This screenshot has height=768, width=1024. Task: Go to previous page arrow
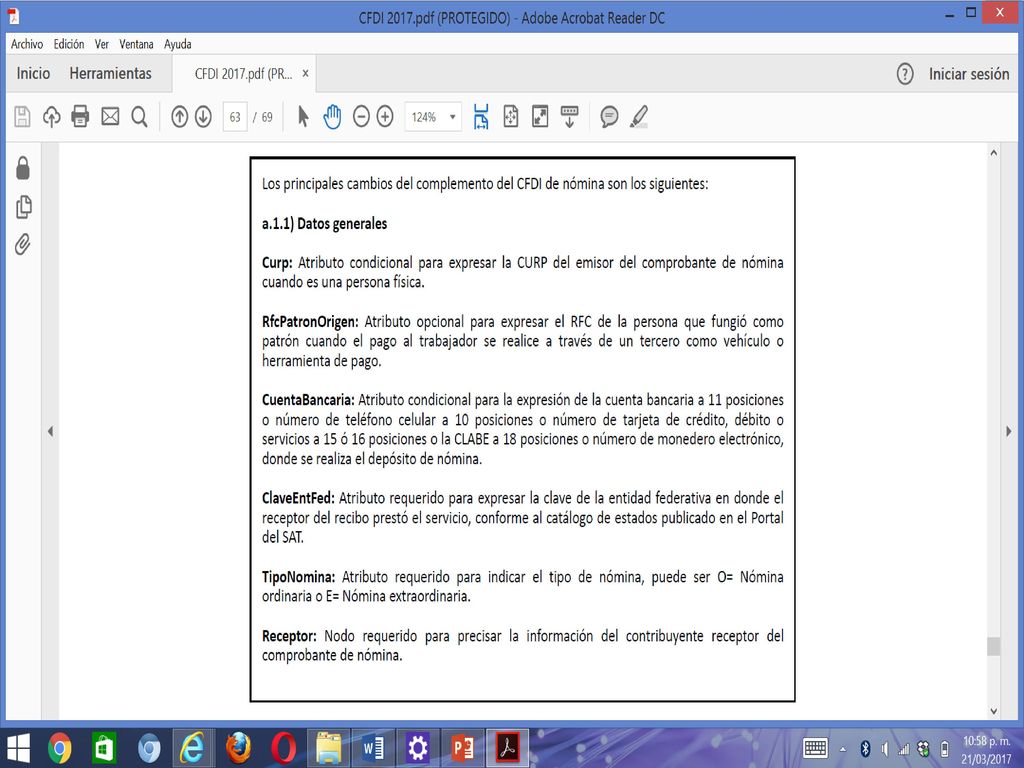click(180, 117)
